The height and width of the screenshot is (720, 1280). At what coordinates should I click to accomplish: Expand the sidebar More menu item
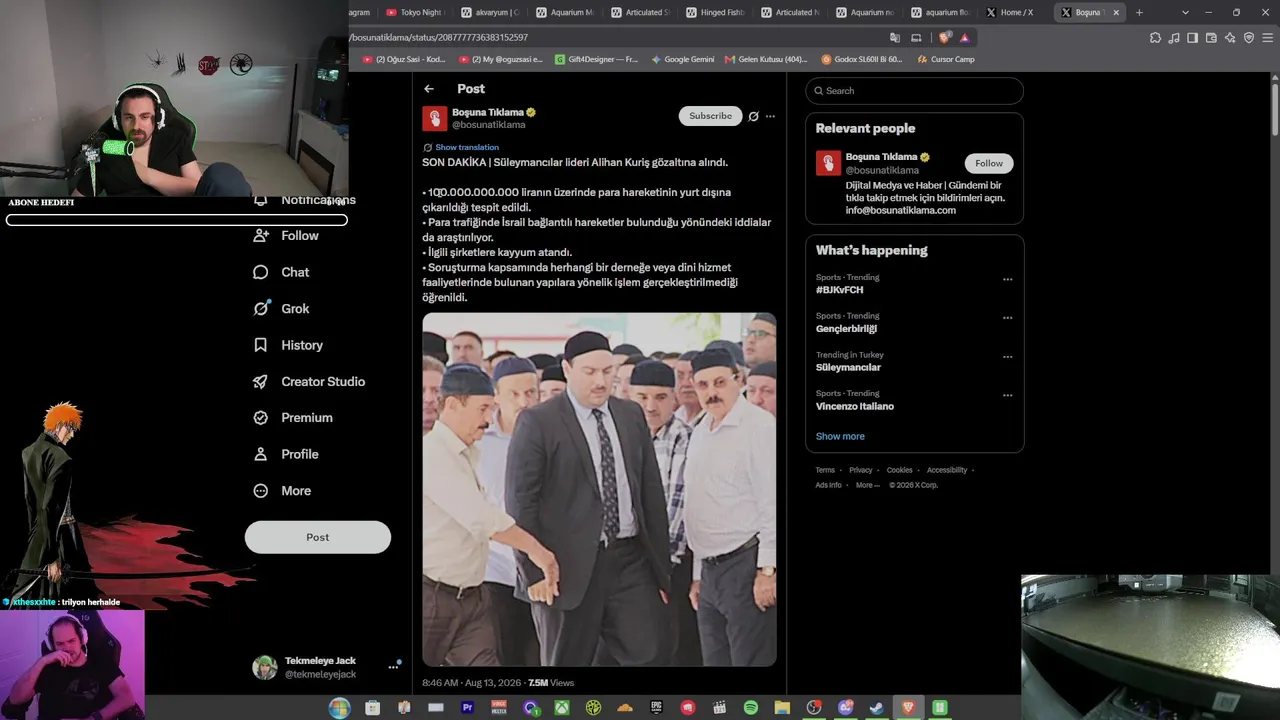(x=282, y=491)
